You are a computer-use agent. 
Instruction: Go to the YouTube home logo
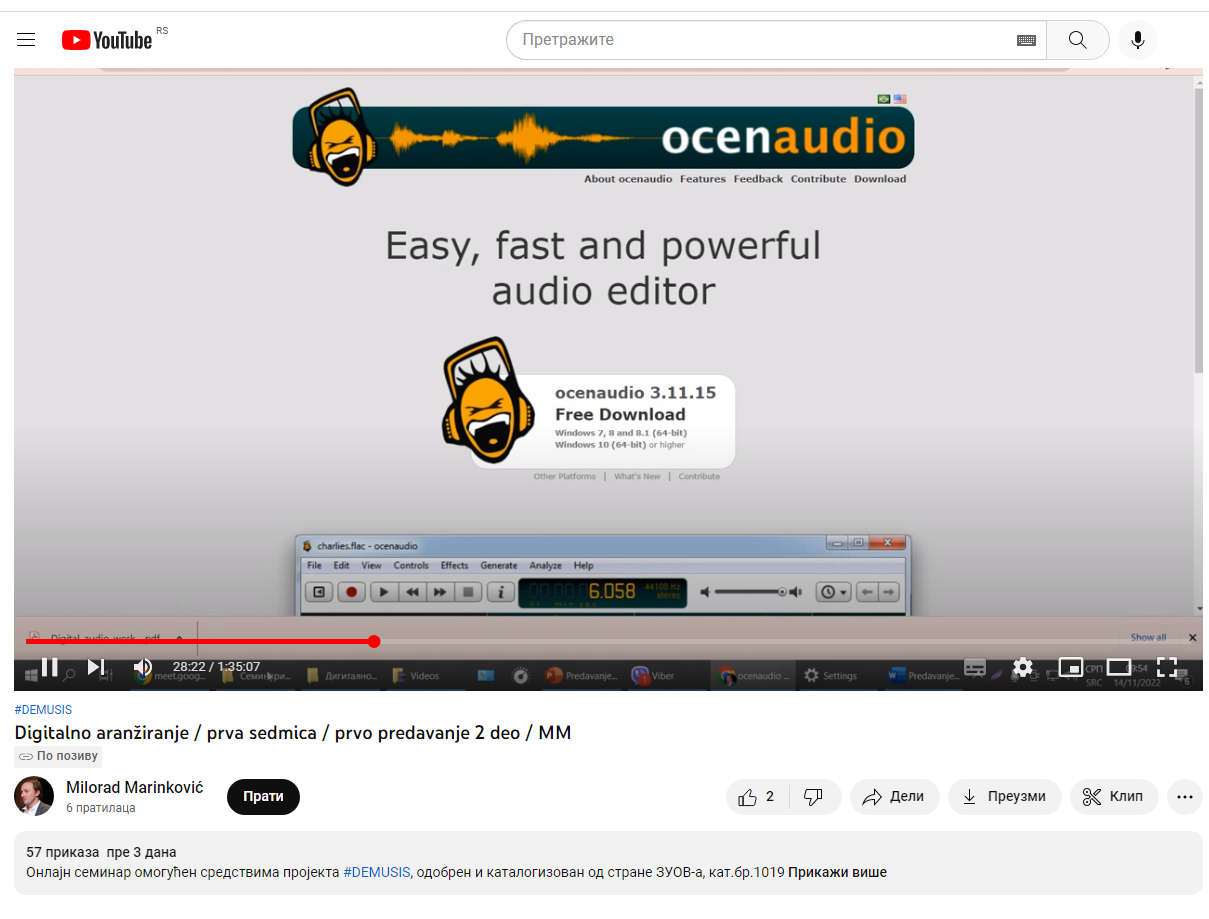click(x=107, y=40)
